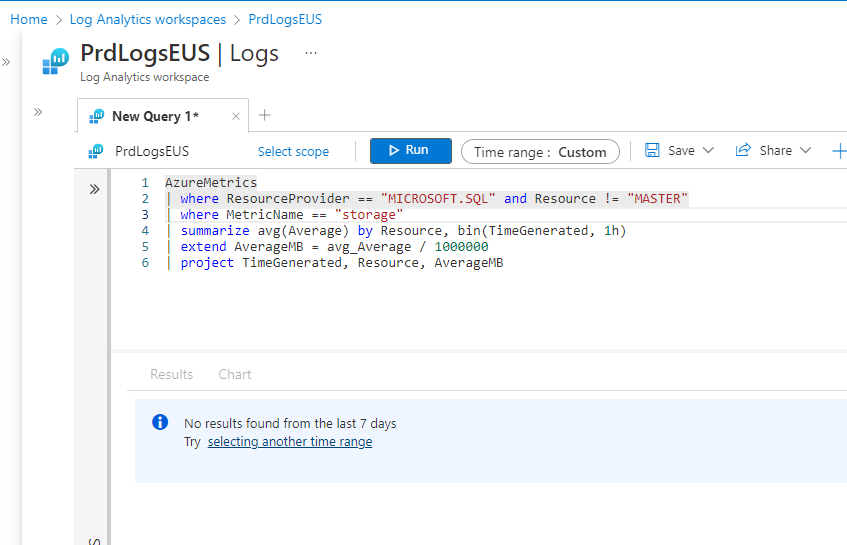Image resolution: width=847 pixels, height=545 pixels.
Task: Click the "storage" string on line 3
Action: pos(369,215)
